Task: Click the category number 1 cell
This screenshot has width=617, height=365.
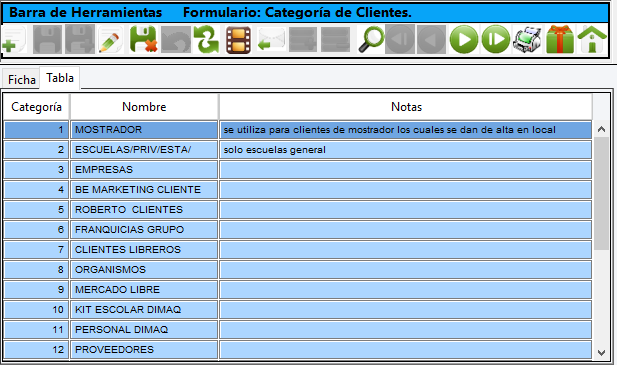Action: tap(36, 130)
